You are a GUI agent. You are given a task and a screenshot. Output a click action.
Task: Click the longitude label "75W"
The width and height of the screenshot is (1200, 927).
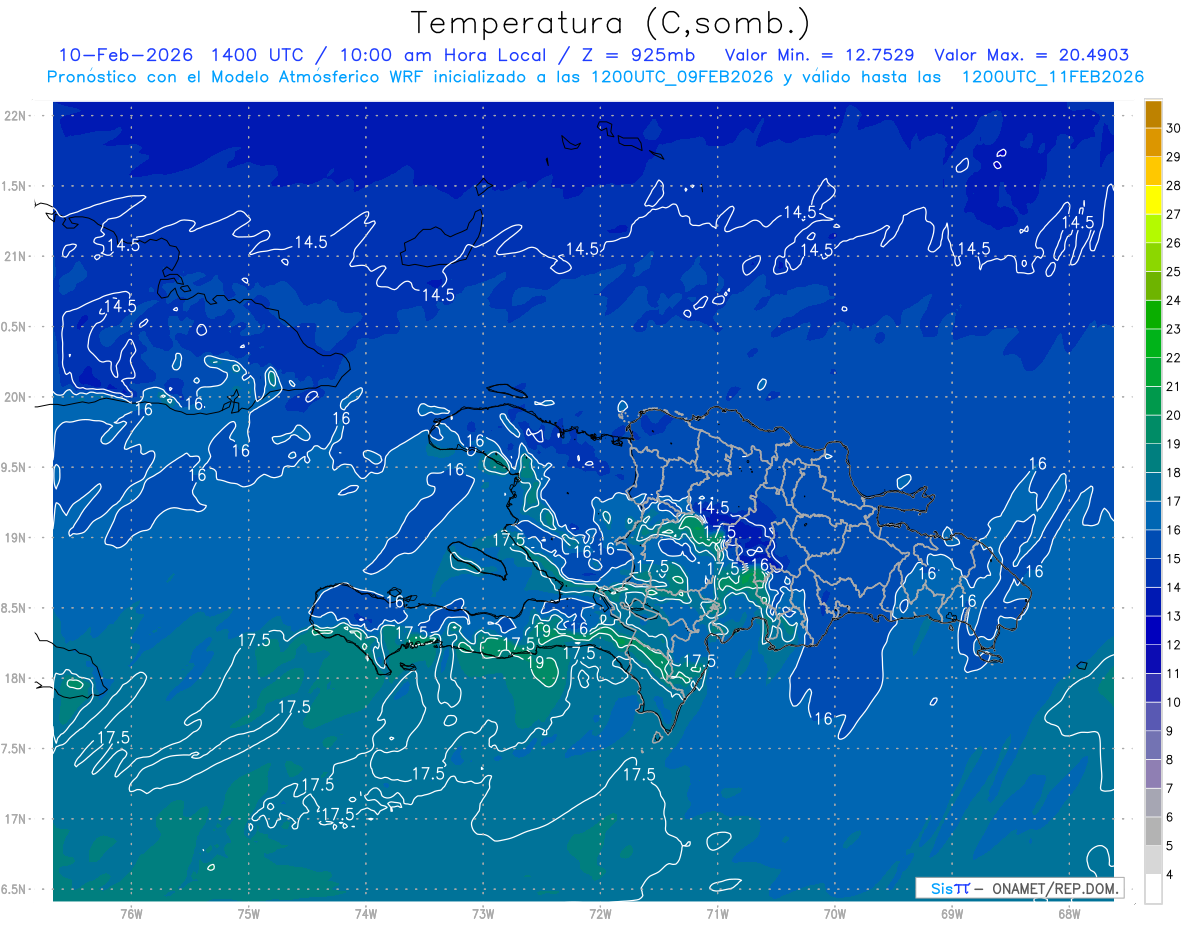point(249,914)
